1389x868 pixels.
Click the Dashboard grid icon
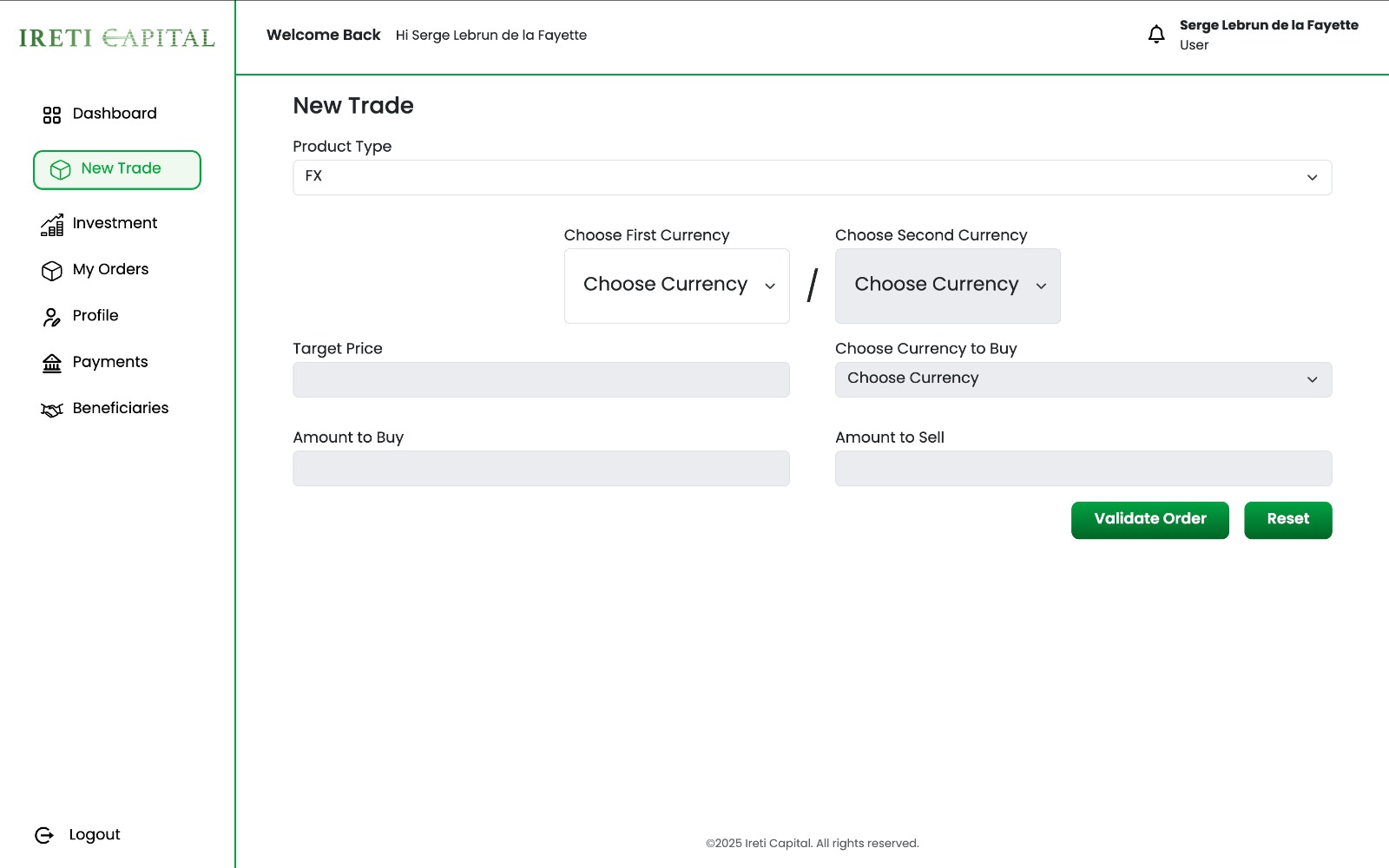click(x=52, y=115)
